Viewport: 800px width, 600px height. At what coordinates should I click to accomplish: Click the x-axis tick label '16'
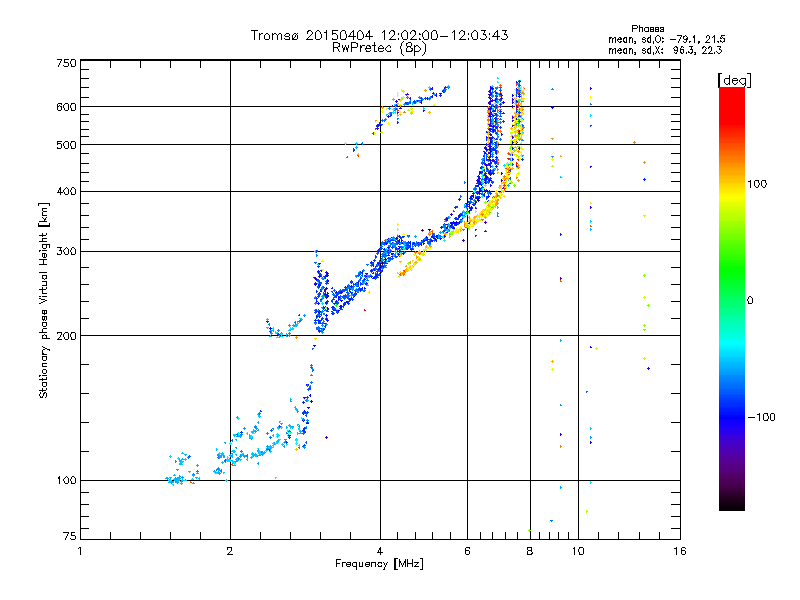pos(680,551)
